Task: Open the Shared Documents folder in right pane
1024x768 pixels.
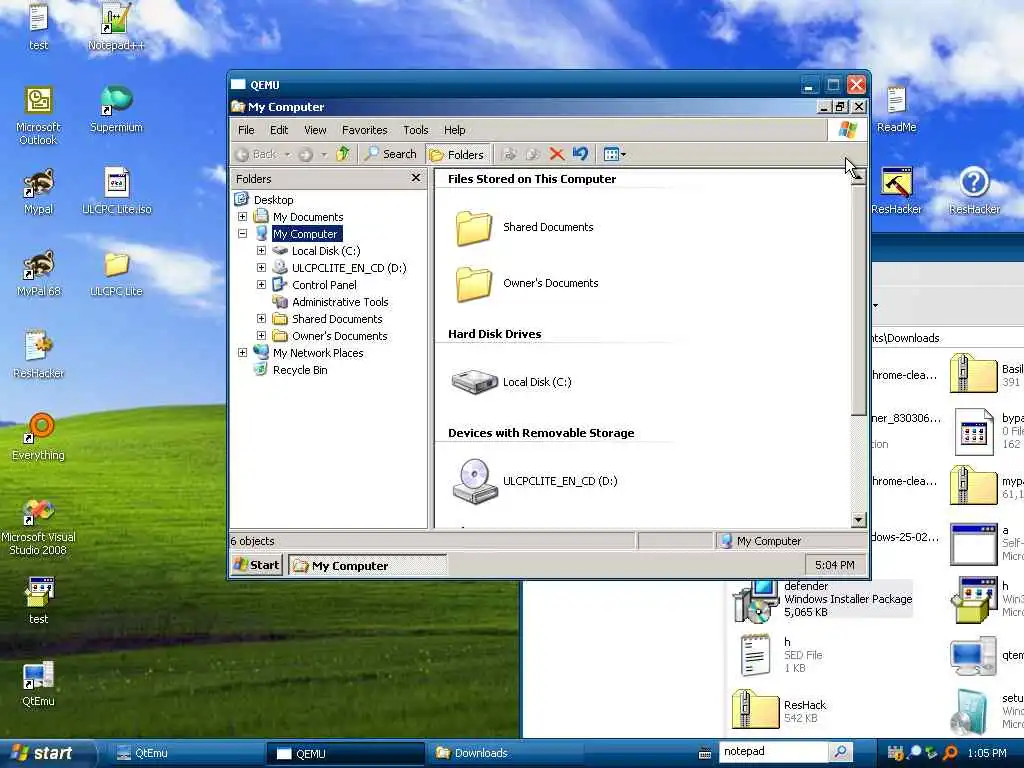Action: 524,227
